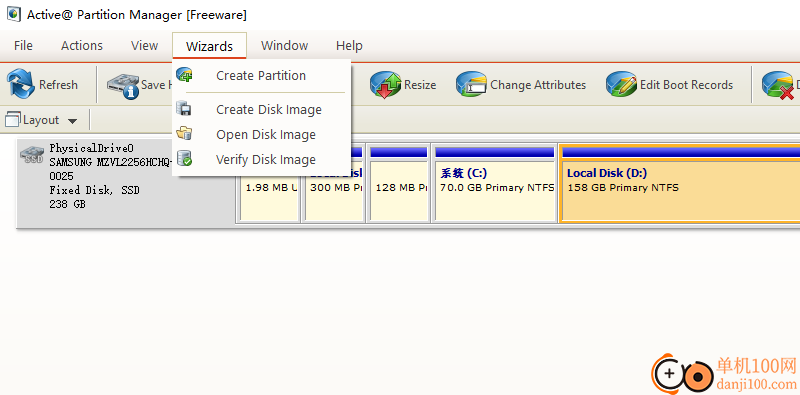Click the Change Attributes icon

471,85
